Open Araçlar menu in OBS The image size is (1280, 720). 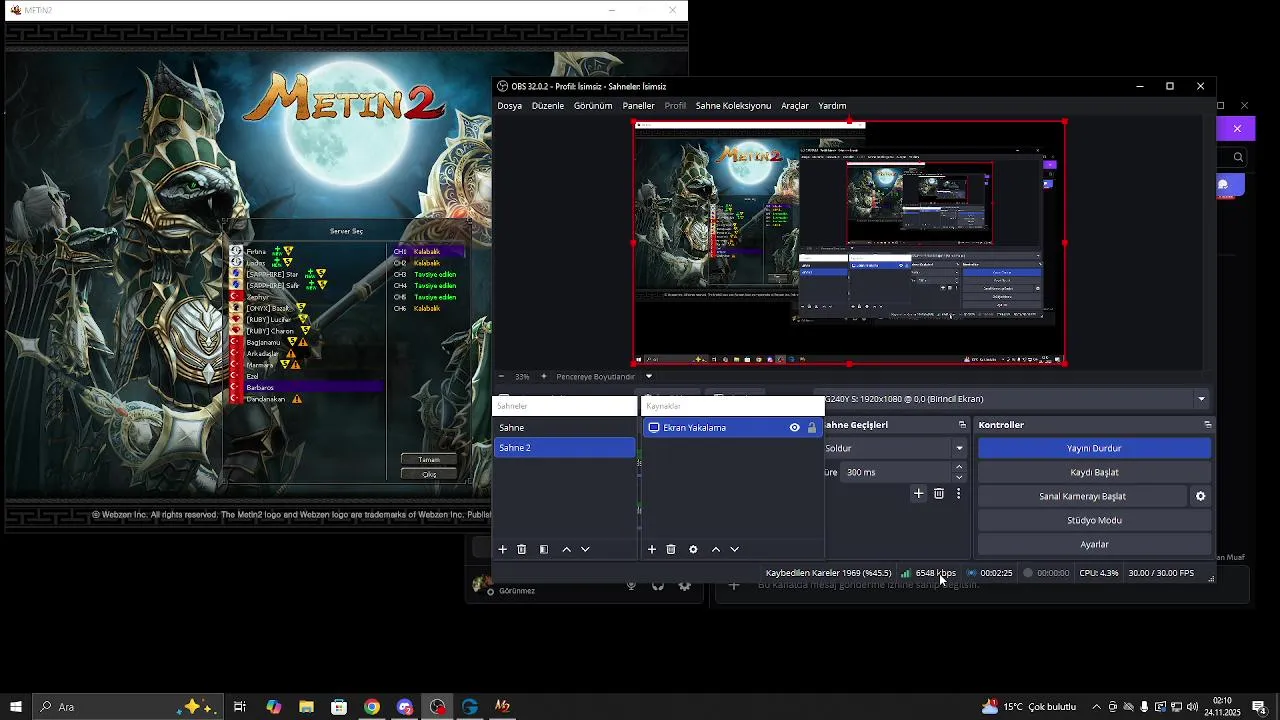[795, 106]
